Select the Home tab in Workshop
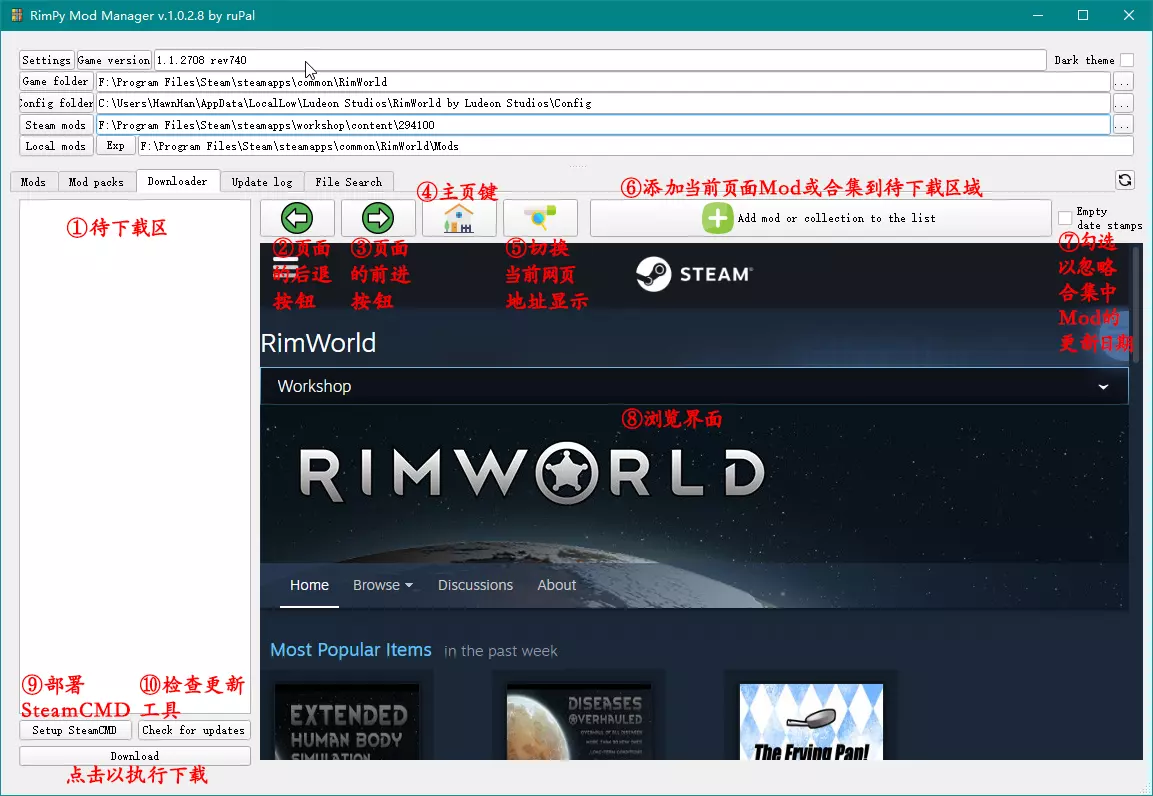This screenshot has width=1153, height=796. coord(309,585)
